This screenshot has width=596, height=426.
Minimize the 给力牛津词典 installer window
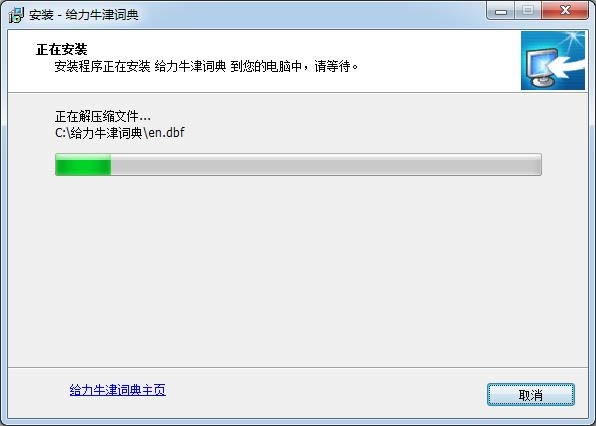point(501,11)
